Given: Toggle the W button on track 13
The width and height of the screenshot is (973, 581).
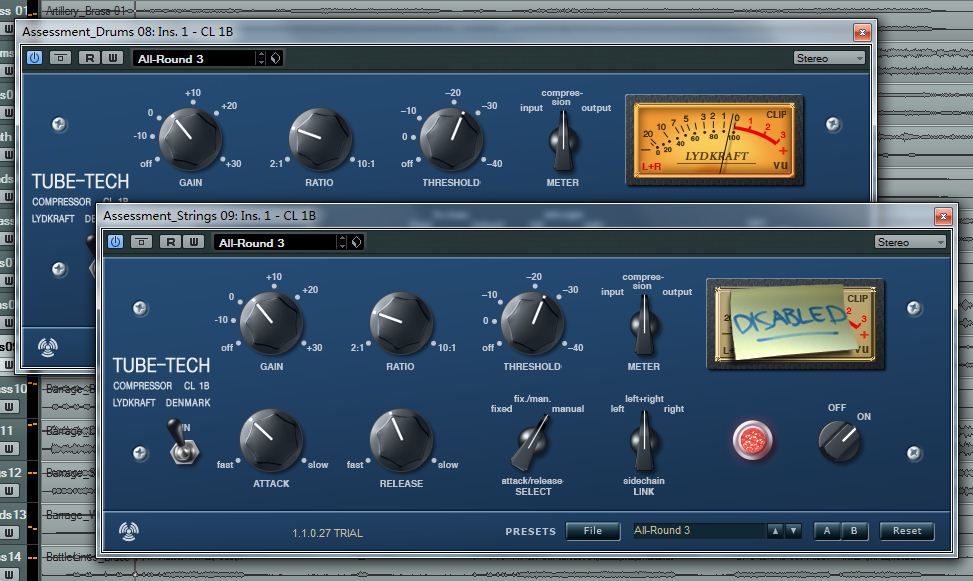Looking at the screenshot, I should (9, 533).
